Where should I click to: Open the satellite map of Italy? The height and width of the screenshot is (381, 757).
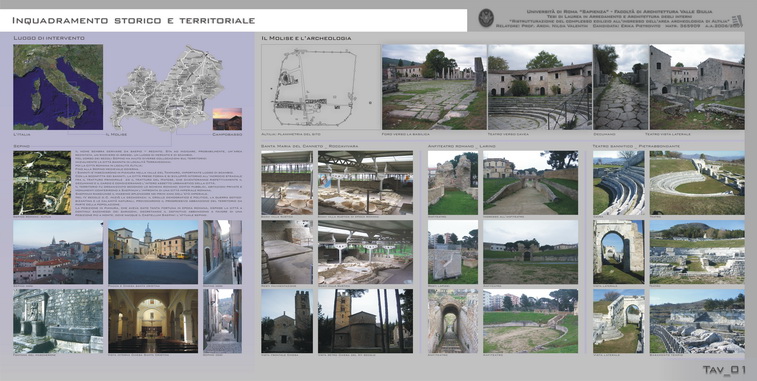point(58,87)
